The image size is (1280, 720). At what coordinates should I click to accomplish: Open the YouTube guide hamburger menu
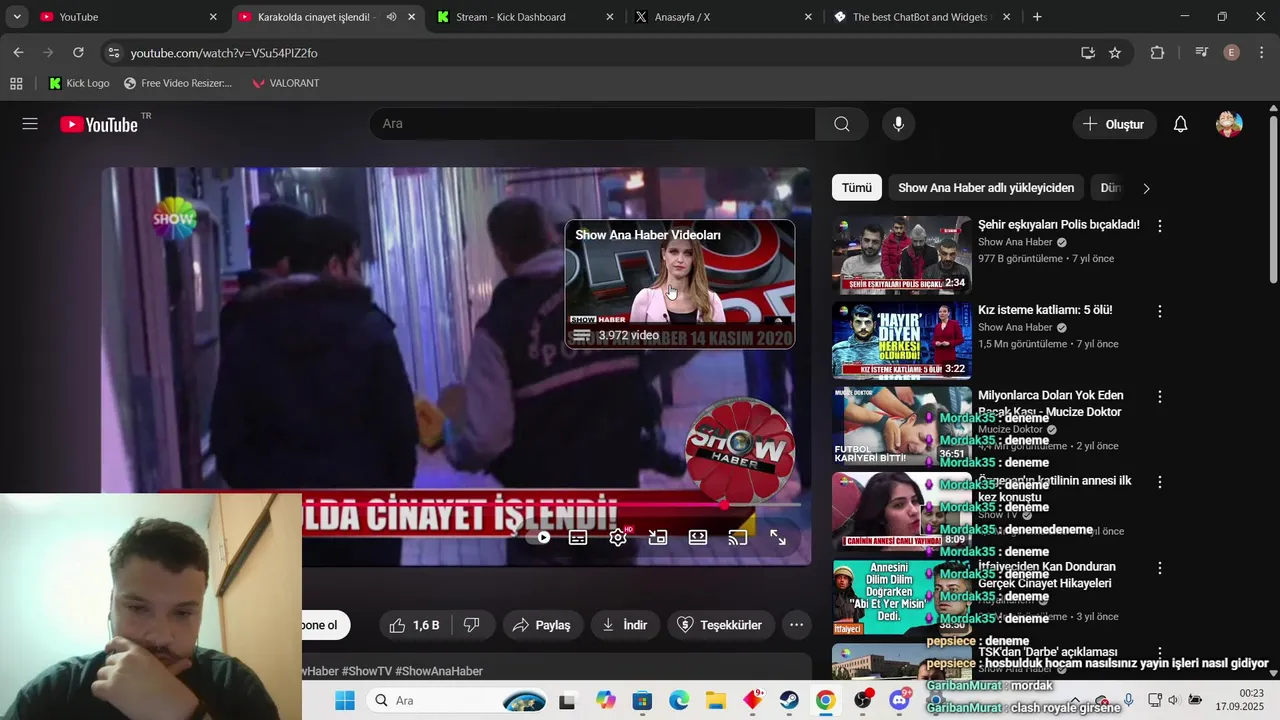click(30, 124)
